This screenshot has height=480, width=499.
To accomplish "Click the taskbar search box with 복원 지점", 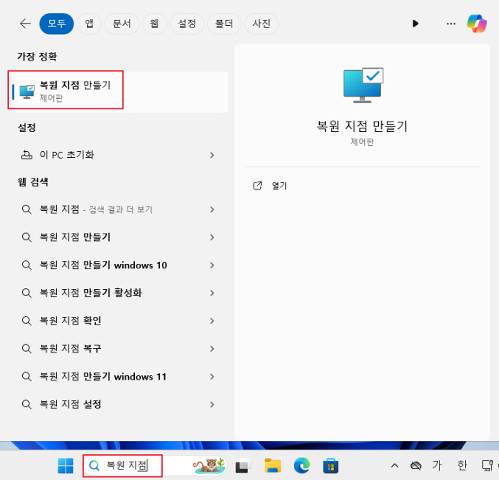I will coord(123,466).
